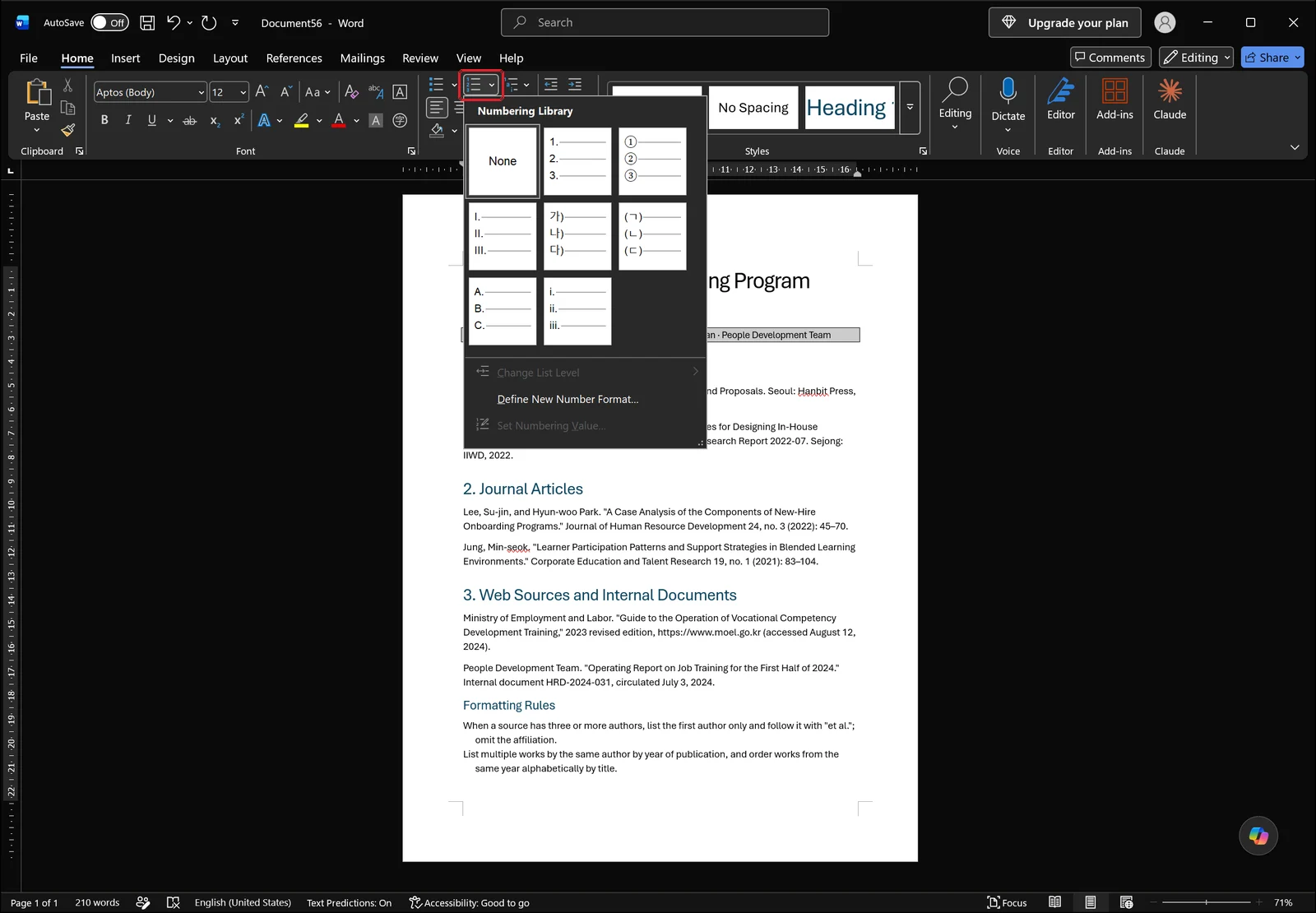The width and height of the screenshot is (1316, 913).
Task: Toggle AutoSave switch off/on
Action: pos(109,23)
